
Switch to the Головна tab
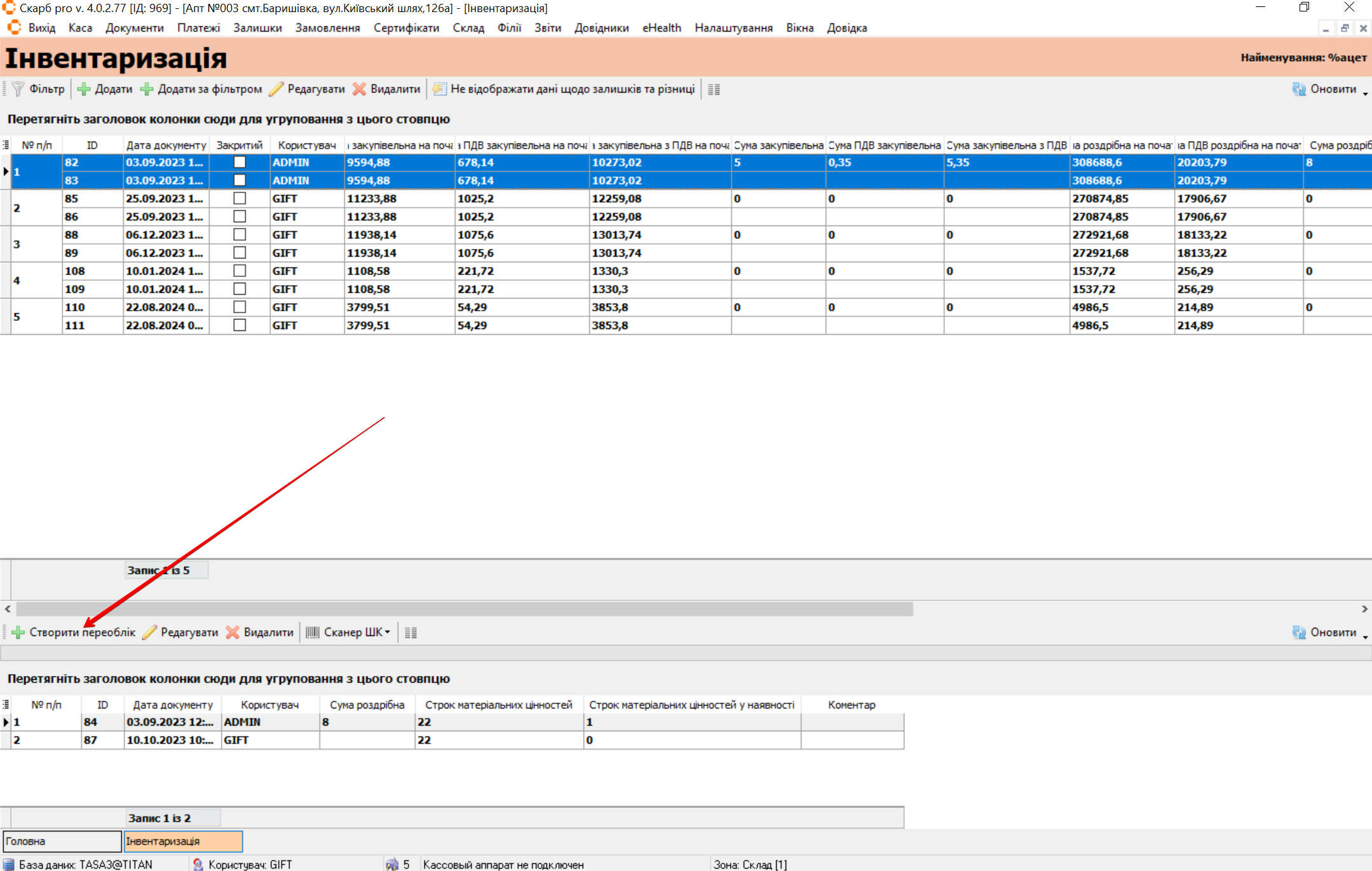[62, 841]
